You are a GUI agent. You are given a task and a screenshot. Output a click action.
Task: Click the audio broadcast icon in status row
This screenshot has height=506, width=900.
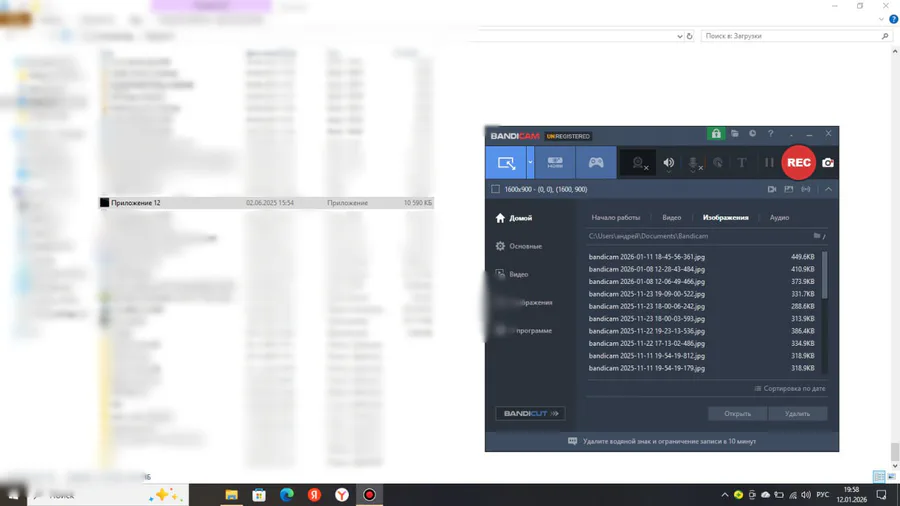tap(806, 189)
